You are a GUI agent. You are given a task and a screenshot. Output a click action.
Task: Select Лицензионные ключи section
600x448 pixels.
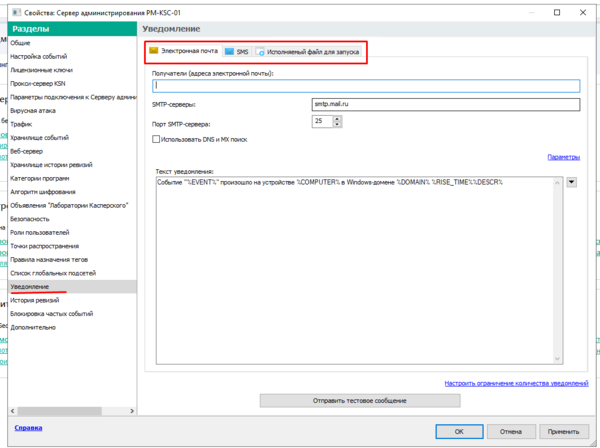(72, 70)
